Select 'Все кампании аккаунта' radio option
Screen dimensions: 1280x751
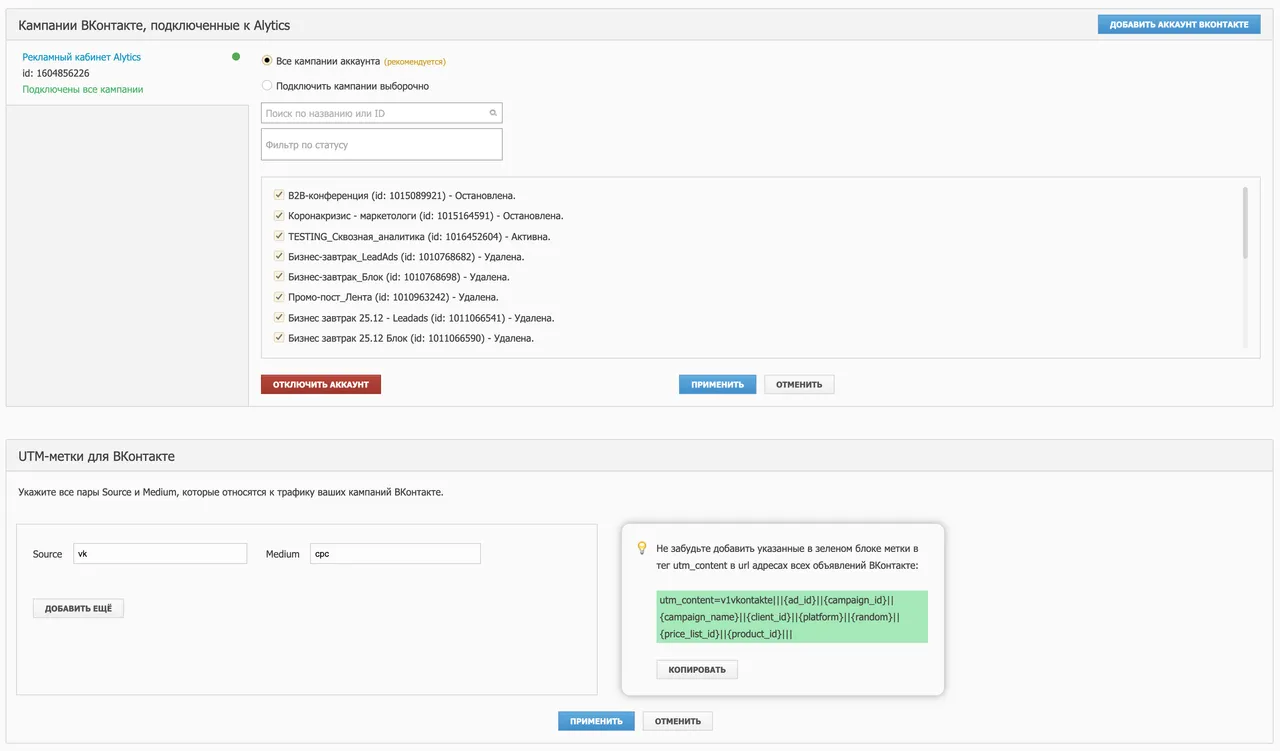click(267, 61)
